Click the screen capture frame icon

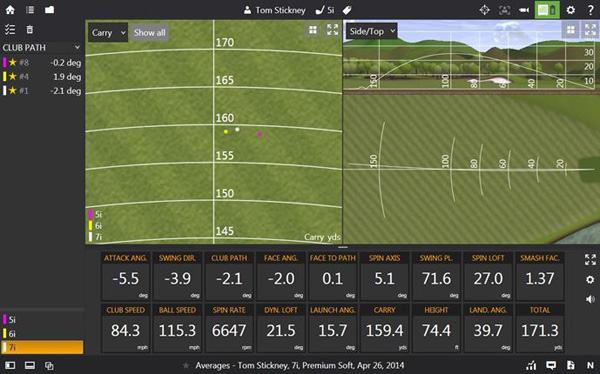(505, 10)
